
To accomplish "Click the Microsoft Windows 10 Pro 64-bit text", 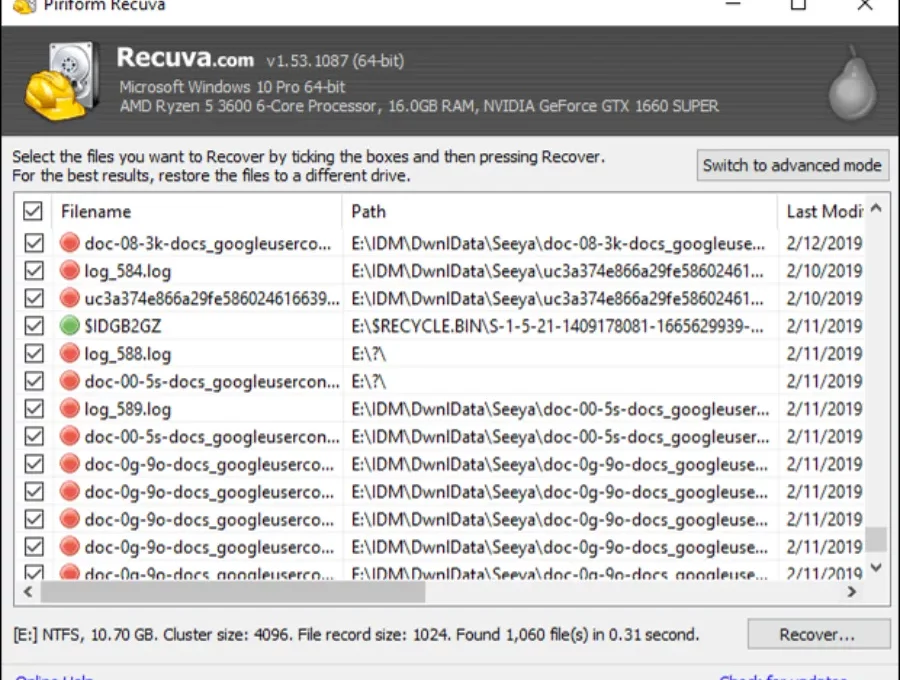I will [x=232, y=87].
